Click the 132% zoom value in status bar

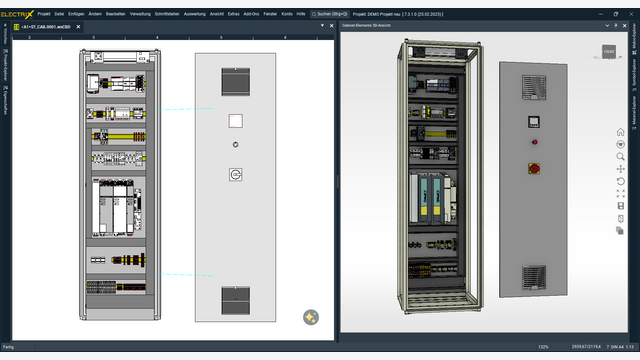point(543,347)
